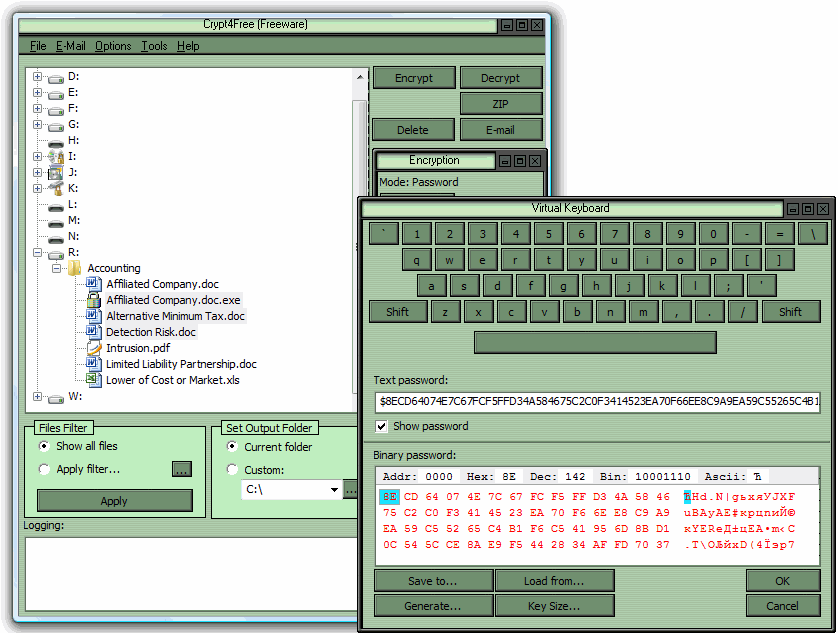This screenshot has width=838, height=633.
Task: Click the L: drive icon
Action: coord(56,207)
